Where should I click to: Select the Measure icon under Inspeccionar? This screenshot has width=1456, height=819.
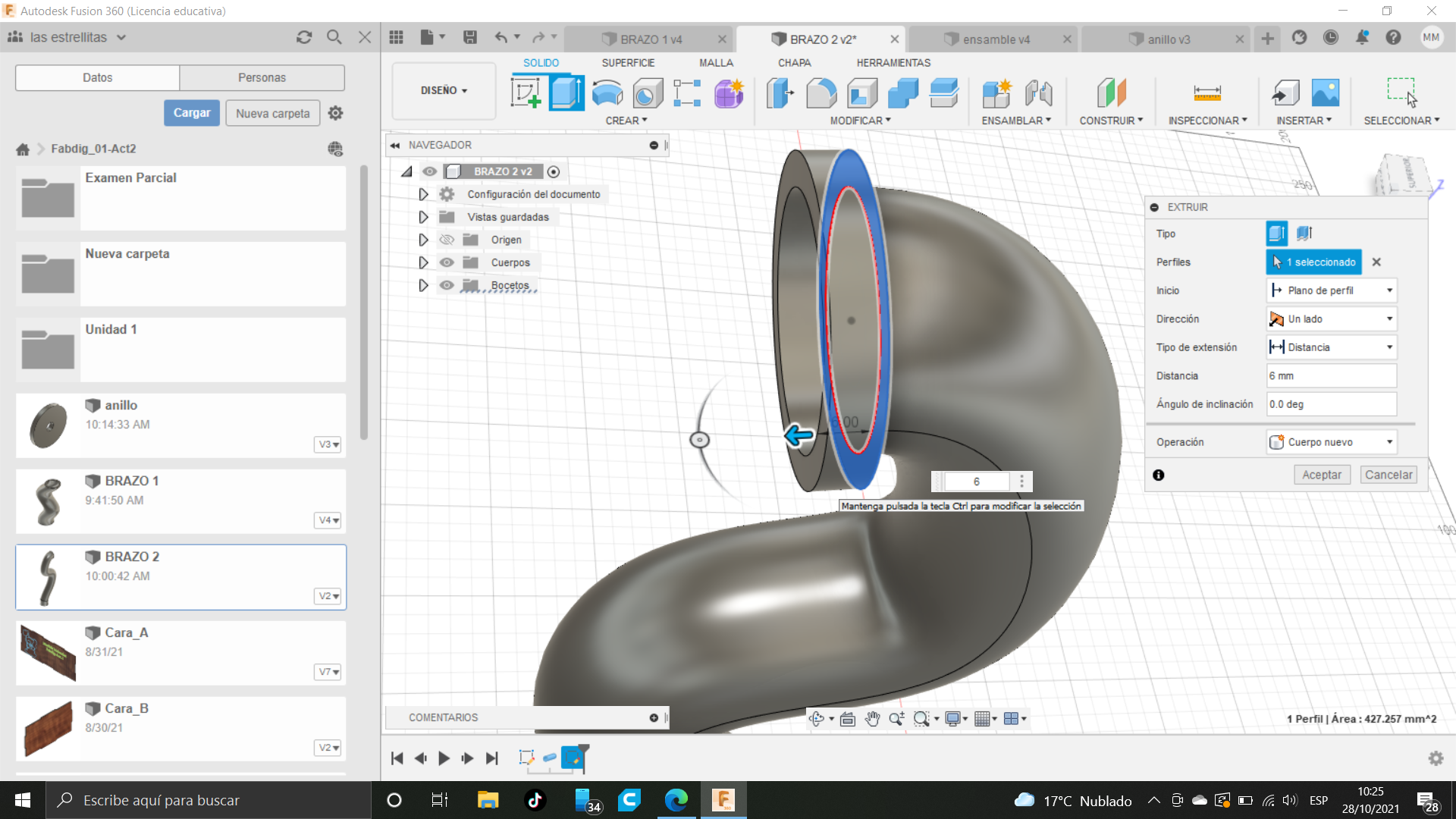pyautogui.click(x=1207, y=93)
